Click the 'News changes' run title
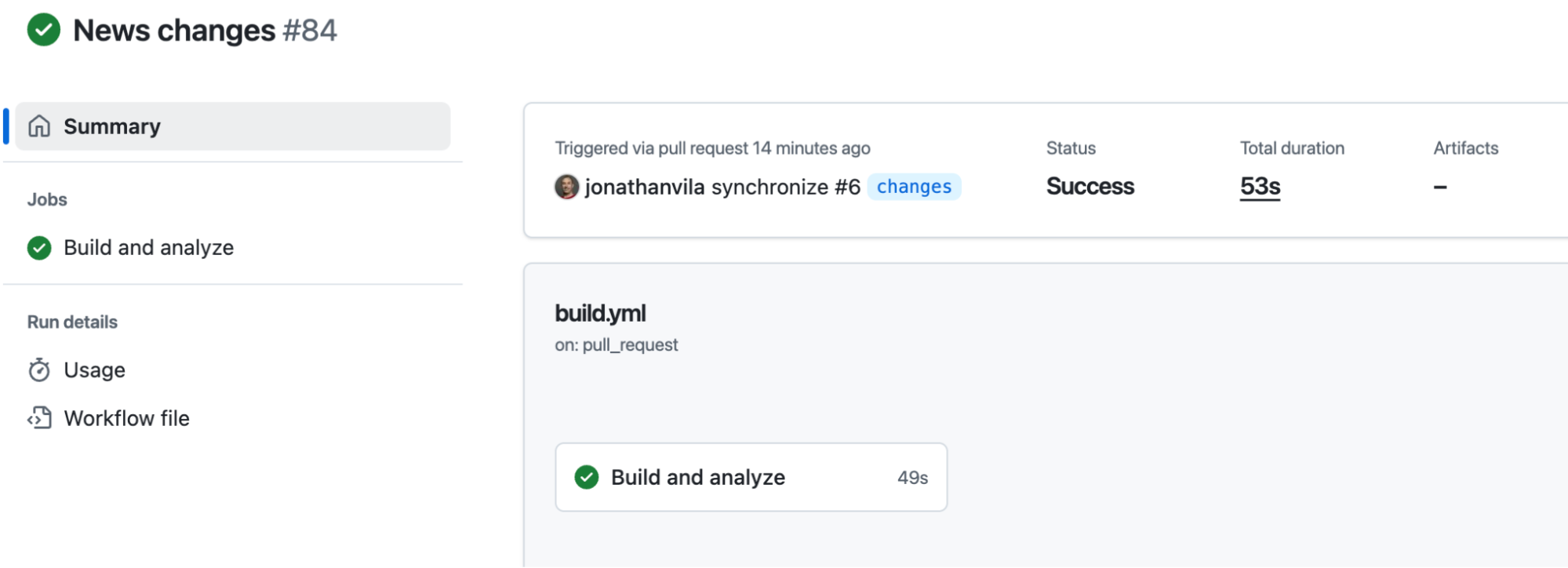The width and height of the screenshot is (1568, 568). (x=174, y=31)
